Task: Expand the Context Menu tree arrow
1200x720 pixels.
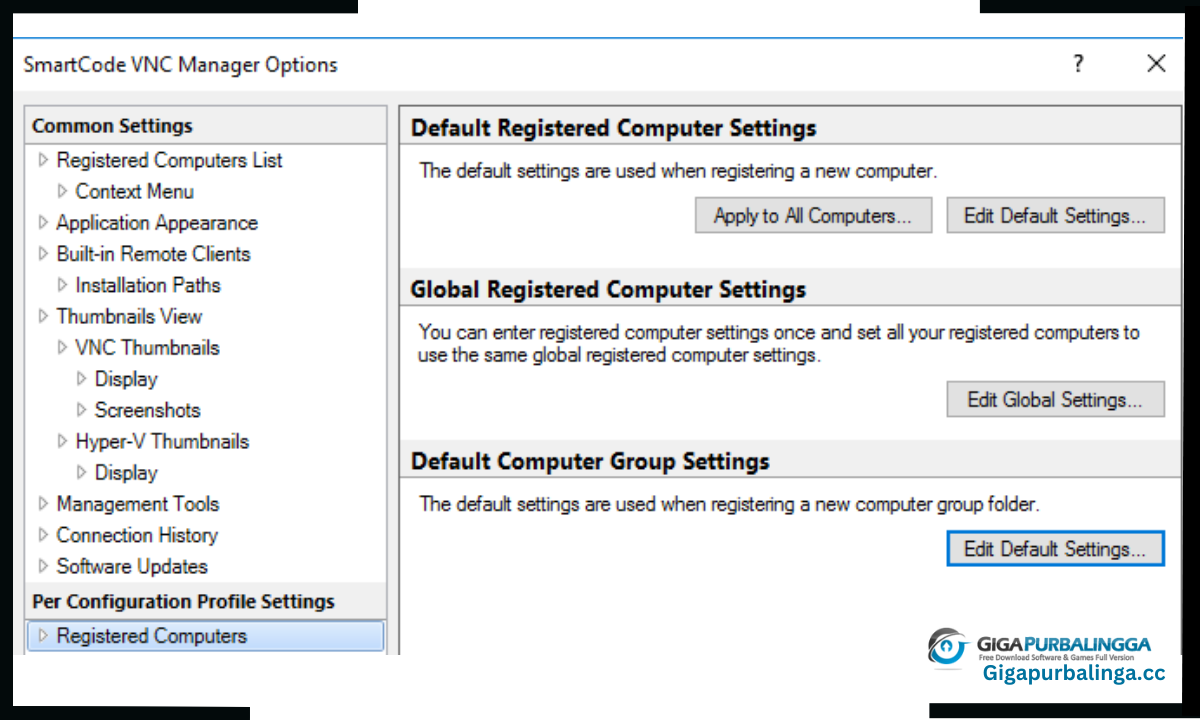Action: (x=62, y=191)
